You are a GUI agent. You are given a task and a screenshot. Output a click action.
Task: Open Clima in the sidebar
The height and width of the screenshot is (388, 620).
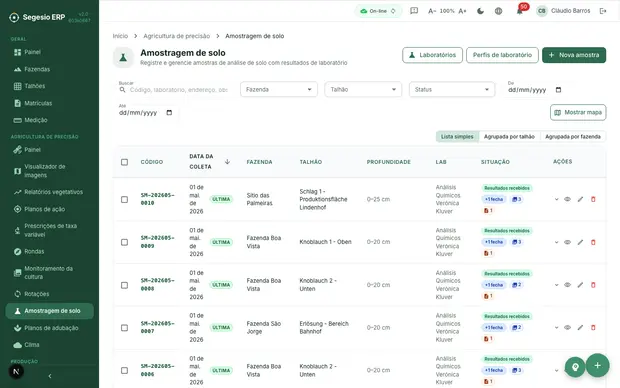(x=49, y=345)
